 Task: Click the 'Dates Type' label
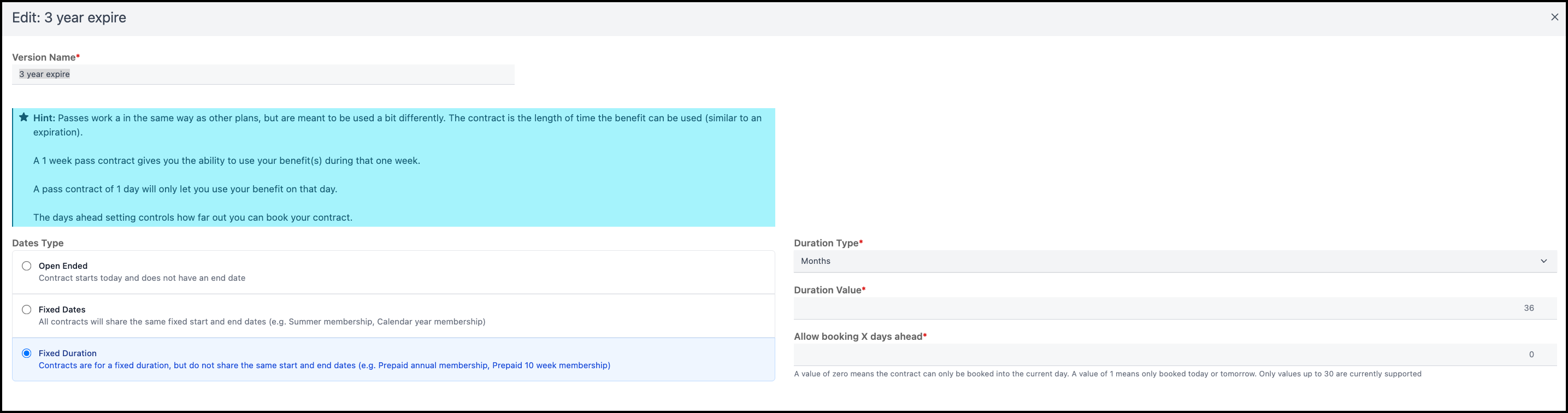coord(38,243)
